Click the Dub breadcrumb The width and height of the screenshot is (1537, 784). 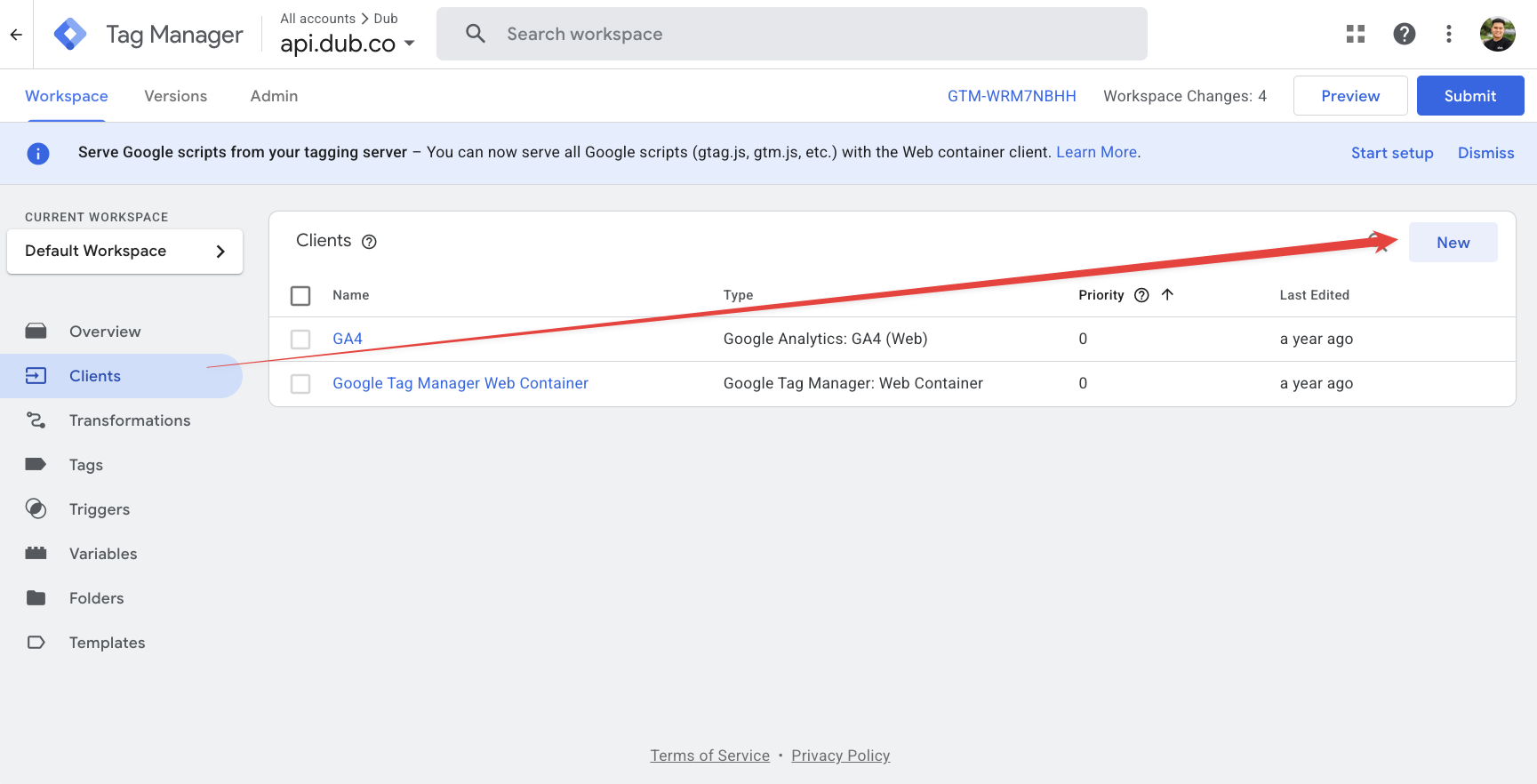386,19
